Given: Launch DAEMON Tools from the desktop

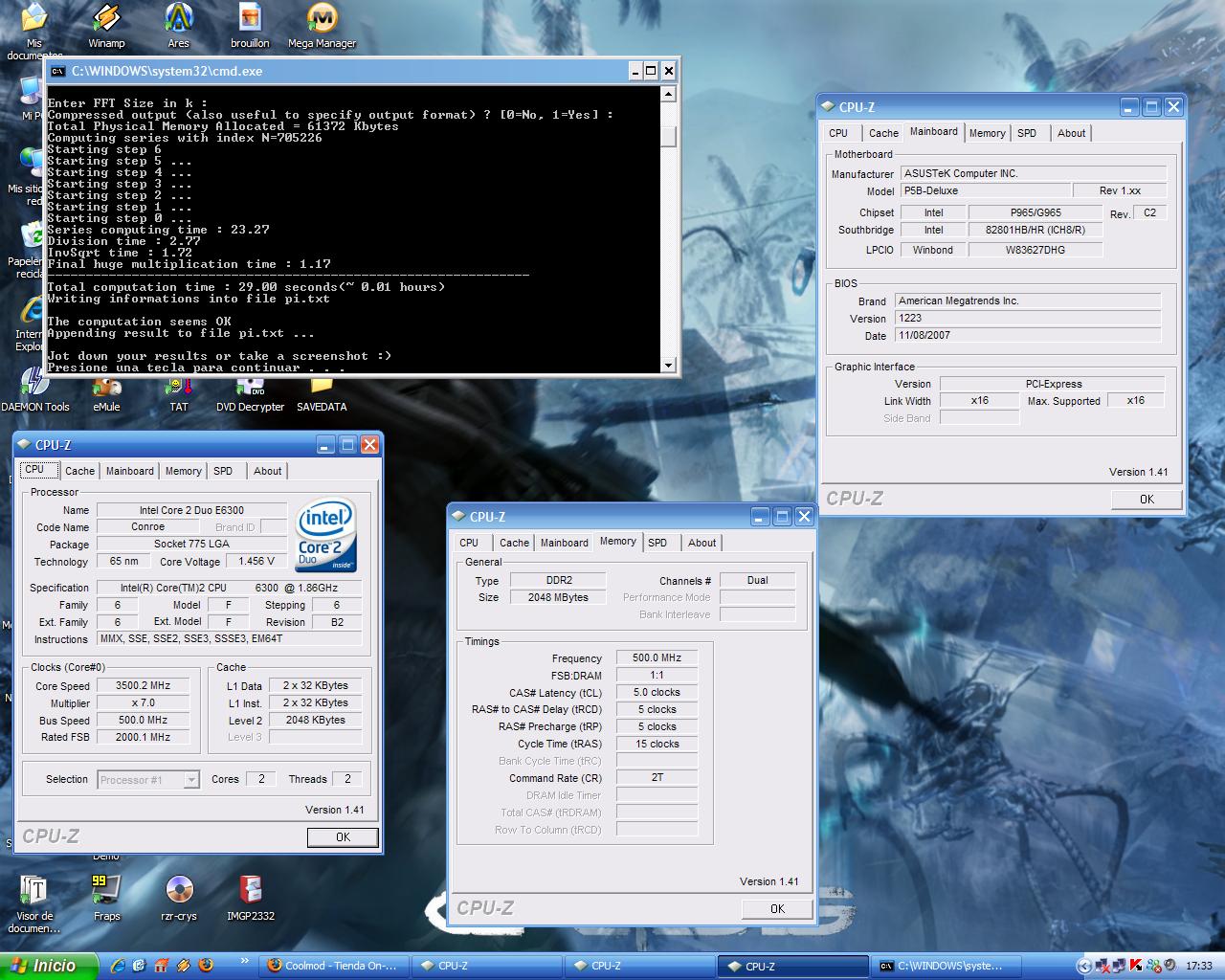Looking at the screenshot, I should 35,390.
